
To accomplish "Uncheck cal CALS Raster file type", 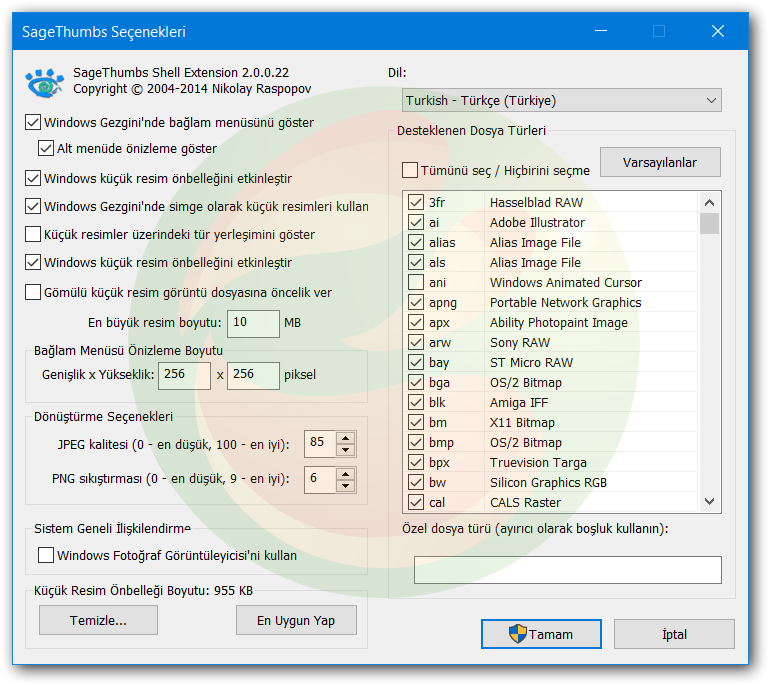I will tap(416, 502).
